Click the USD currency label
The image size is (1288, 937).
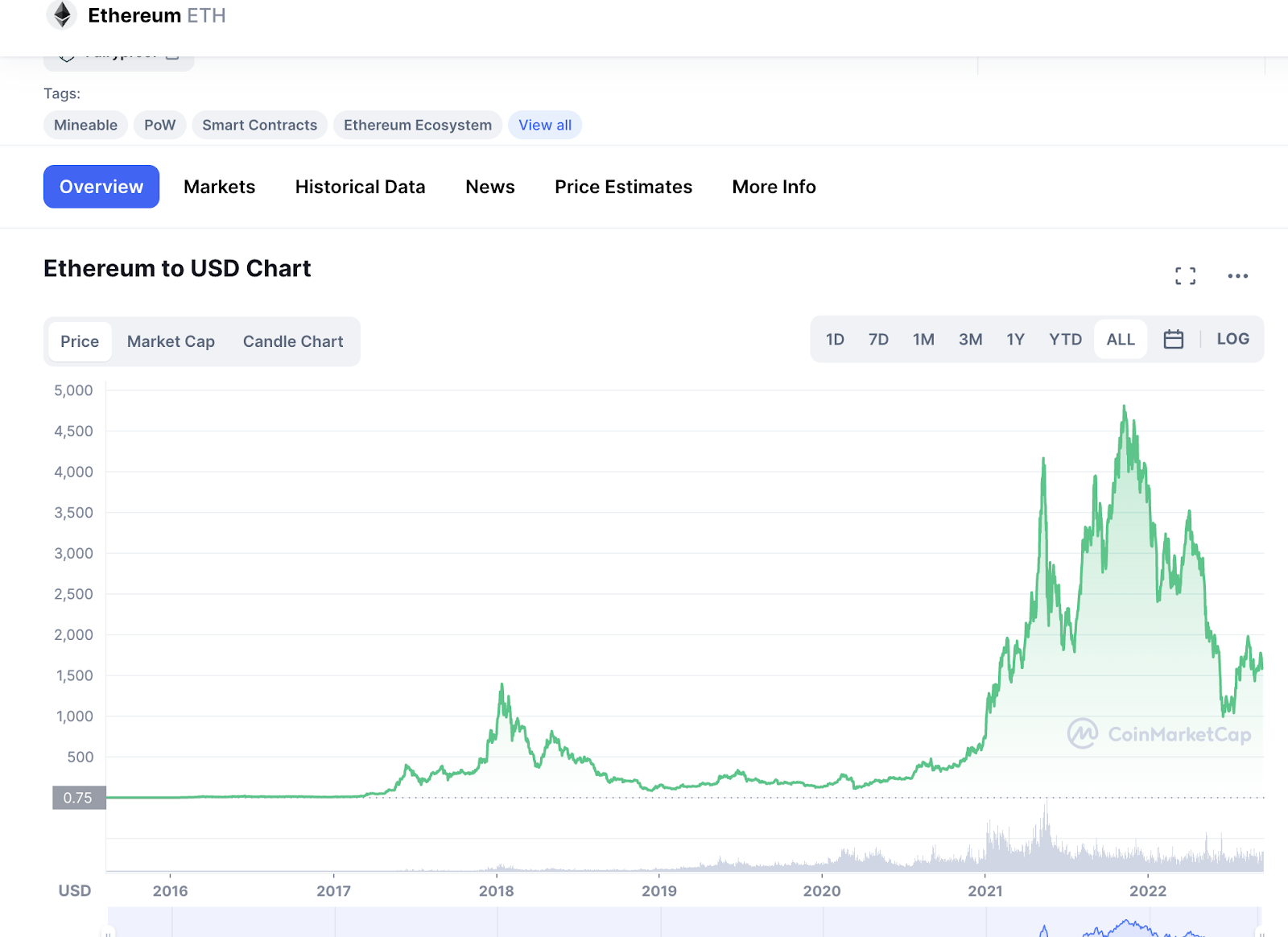pos(75,891)
